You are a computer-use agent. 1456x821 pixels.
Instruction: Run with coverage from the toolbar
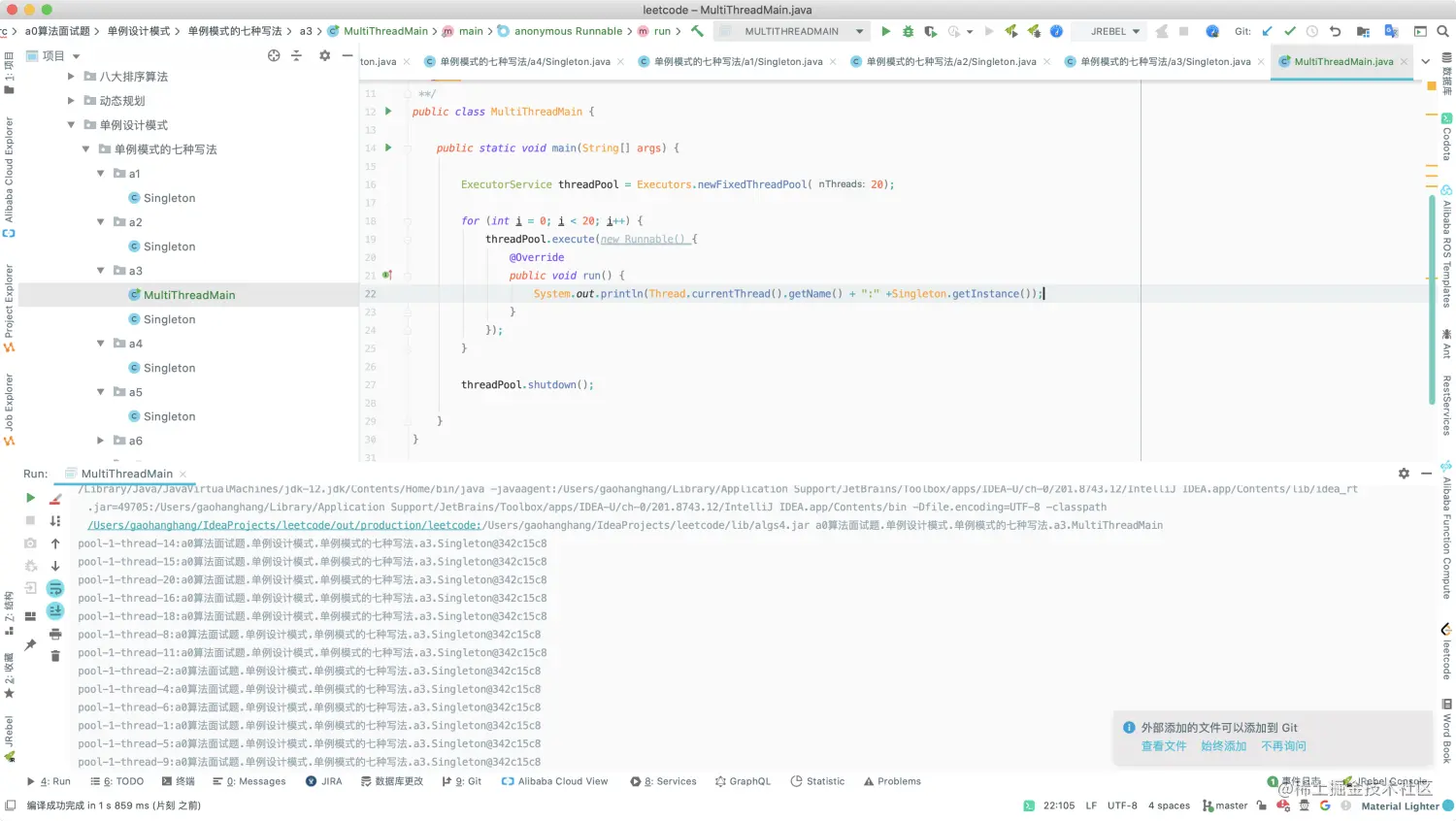(931, 31)
